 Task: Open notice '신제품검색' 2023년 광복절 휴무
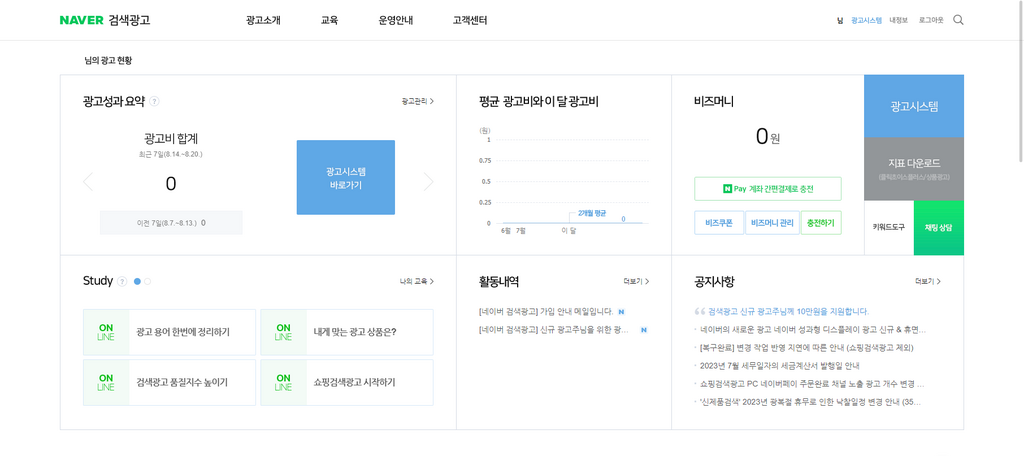810,402
